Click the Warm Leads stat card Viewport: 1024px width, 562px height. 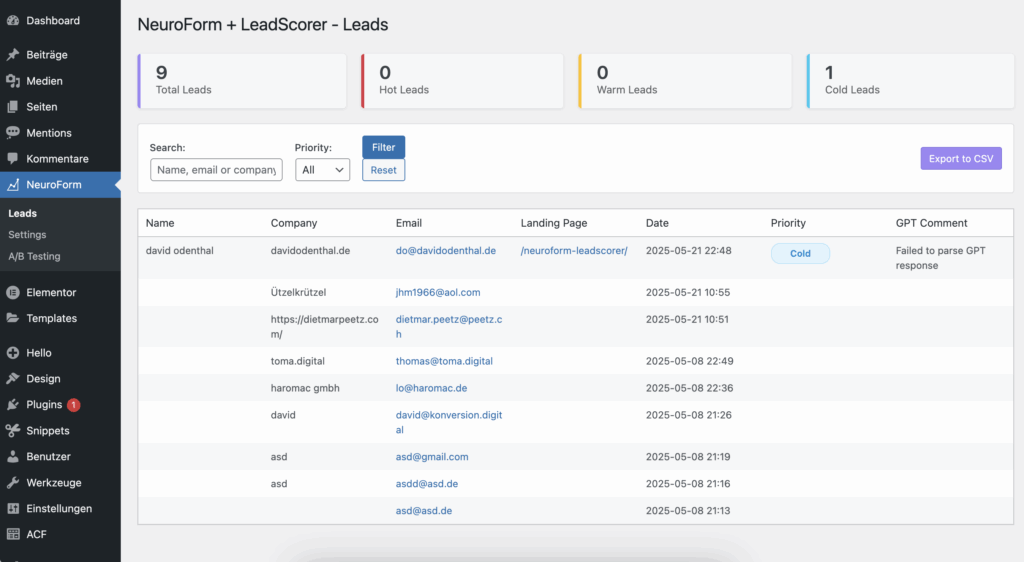(x=685, y=81)
